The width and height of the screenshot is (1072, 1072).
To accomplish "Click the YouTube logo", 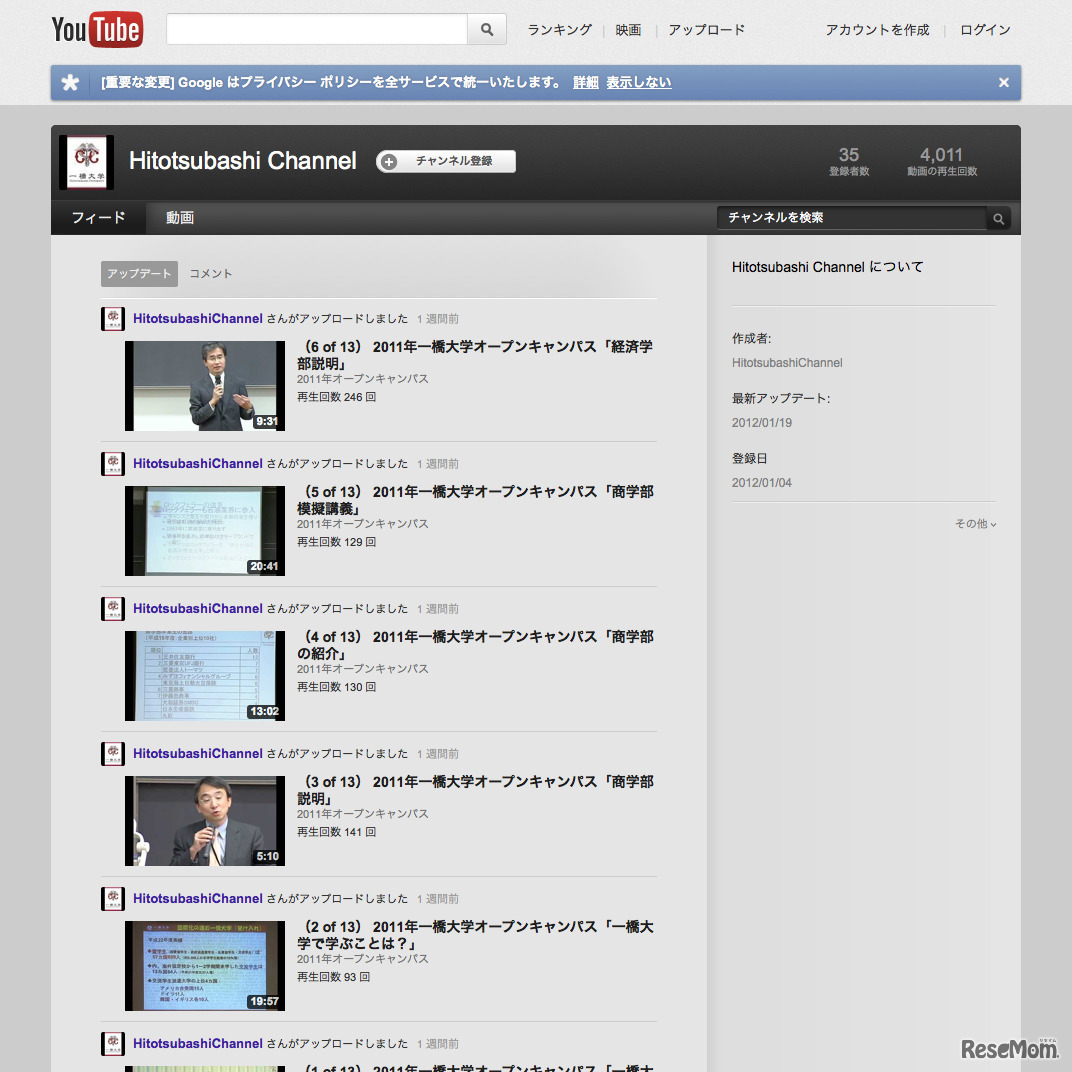I will pyautogui.click(x=96, y=29).
